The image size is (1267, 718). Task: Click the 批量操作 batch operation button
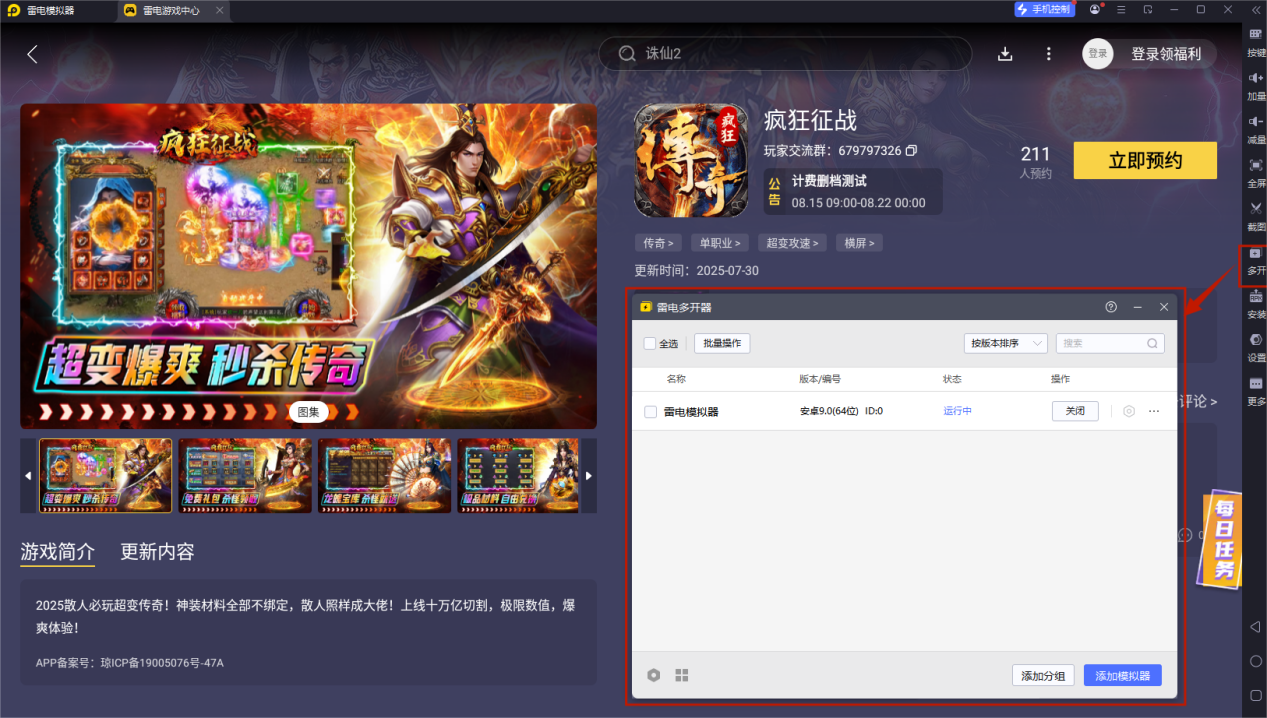[722, 343]
